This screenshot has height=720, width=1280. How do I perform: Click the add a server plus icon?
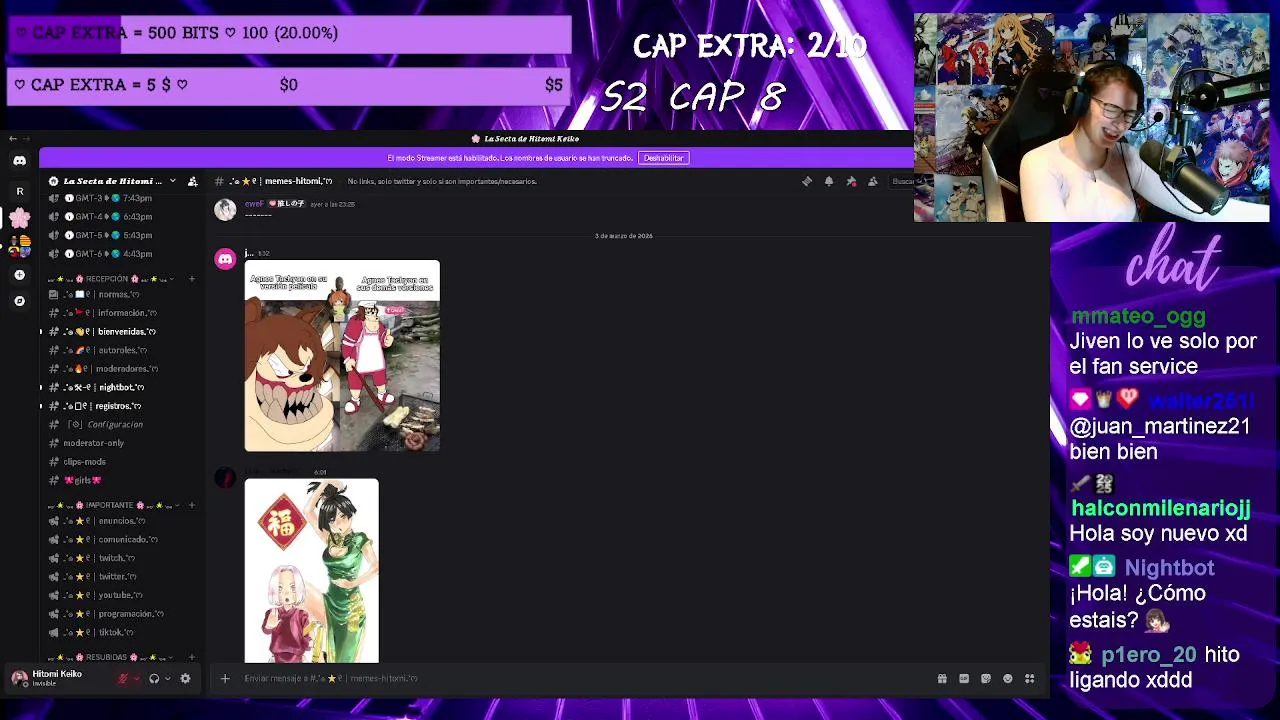pyautogui.click(x=19, y=274)
